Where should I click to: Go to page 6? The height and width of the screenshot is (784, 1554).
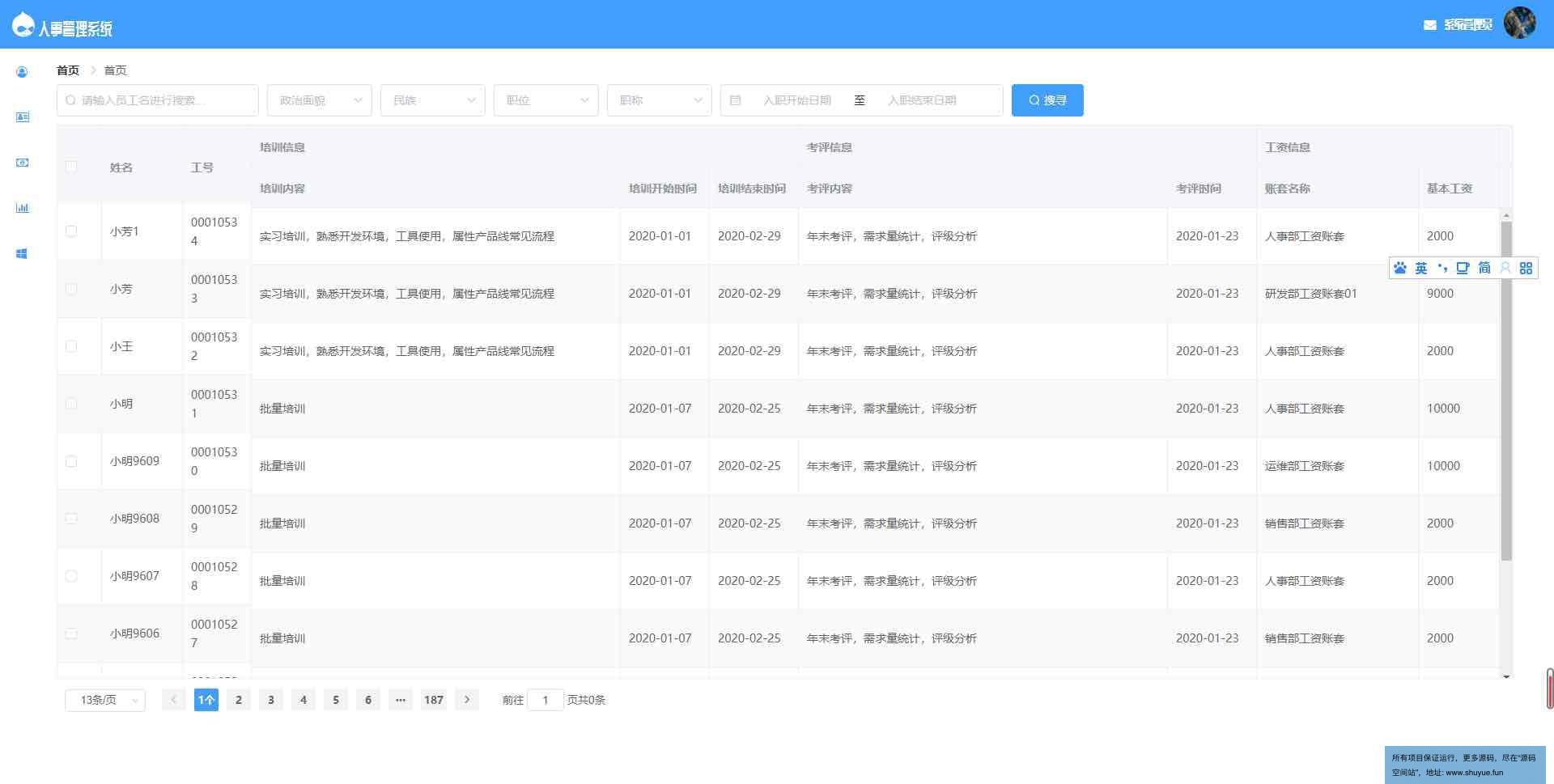pos(368,700)
